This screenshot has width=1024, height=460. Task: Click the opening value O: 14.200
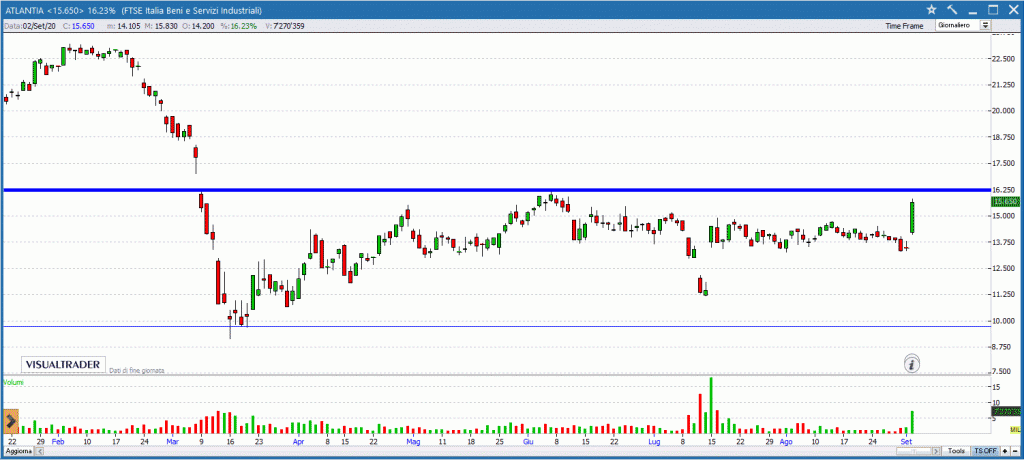point(199,26)
